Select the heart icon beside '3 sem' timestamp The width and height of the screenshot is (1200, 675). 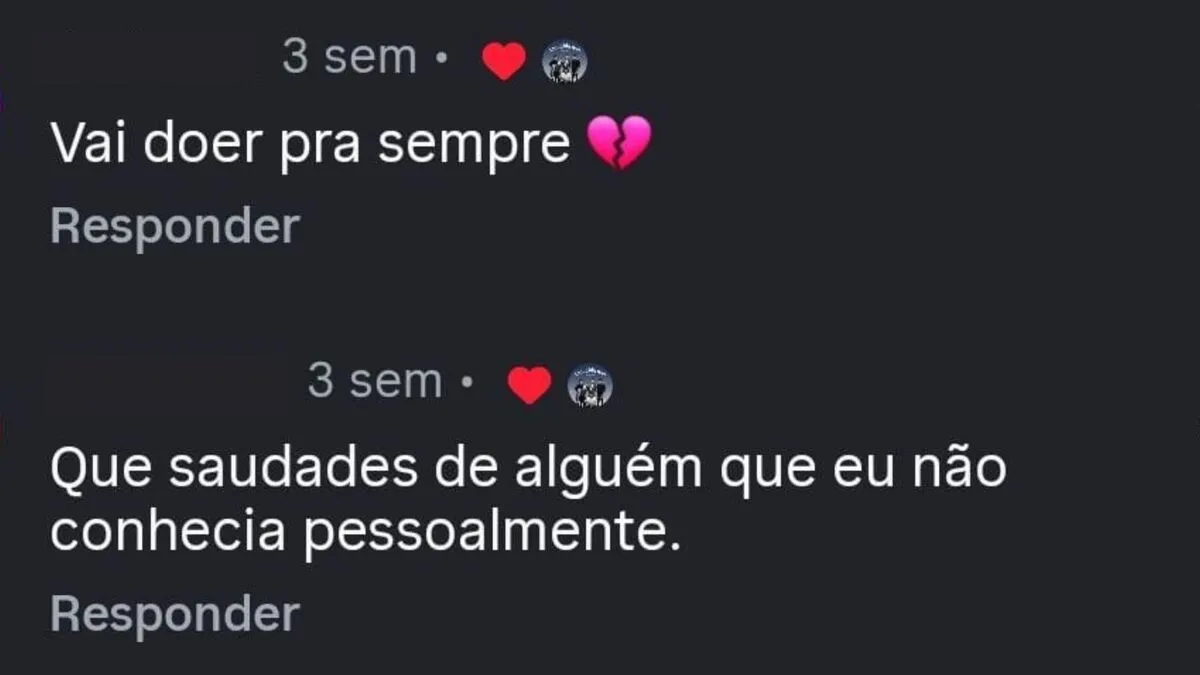pos(504,58)
